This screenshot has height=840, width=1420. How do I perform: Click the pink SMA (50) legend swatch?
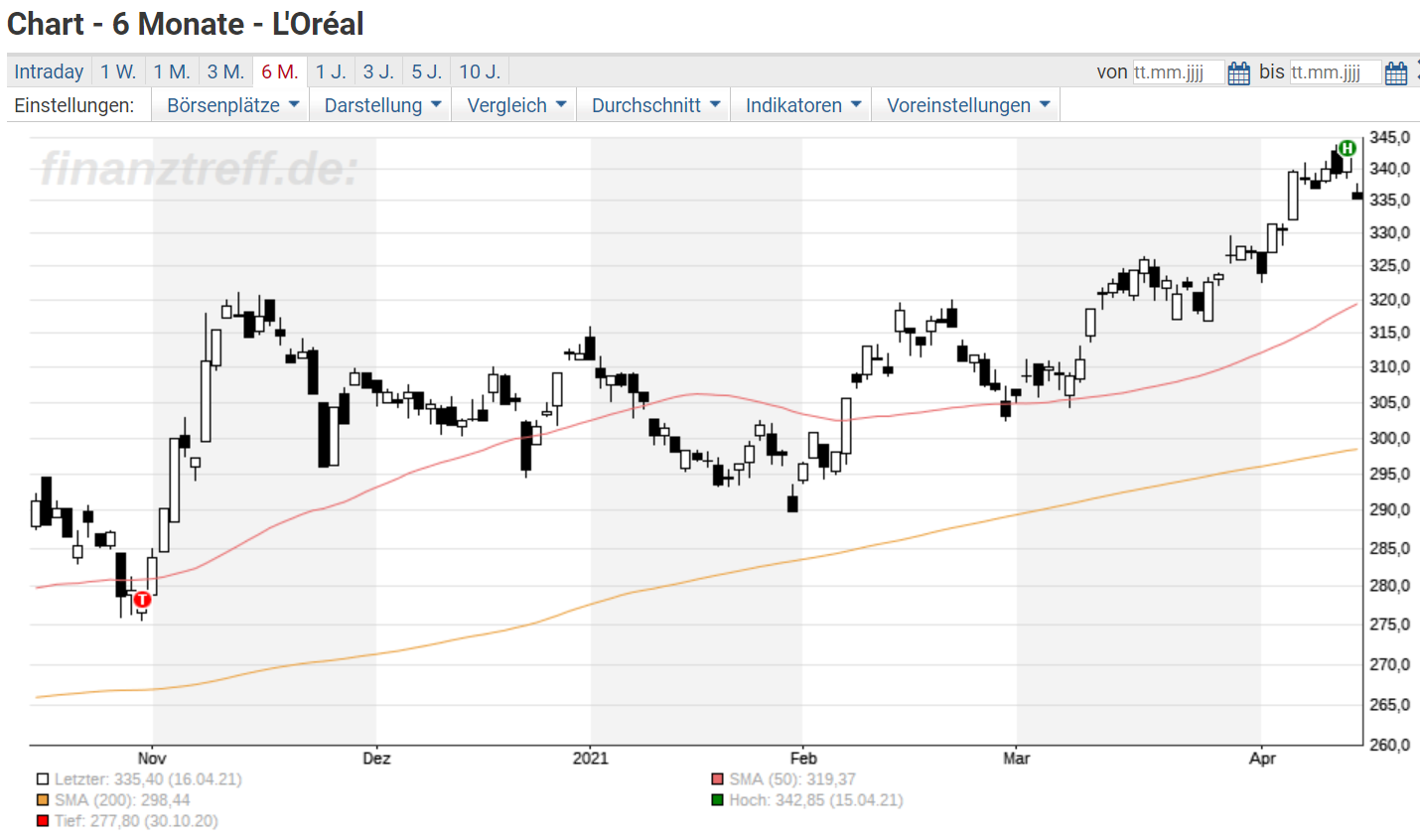tap(718, 779)
